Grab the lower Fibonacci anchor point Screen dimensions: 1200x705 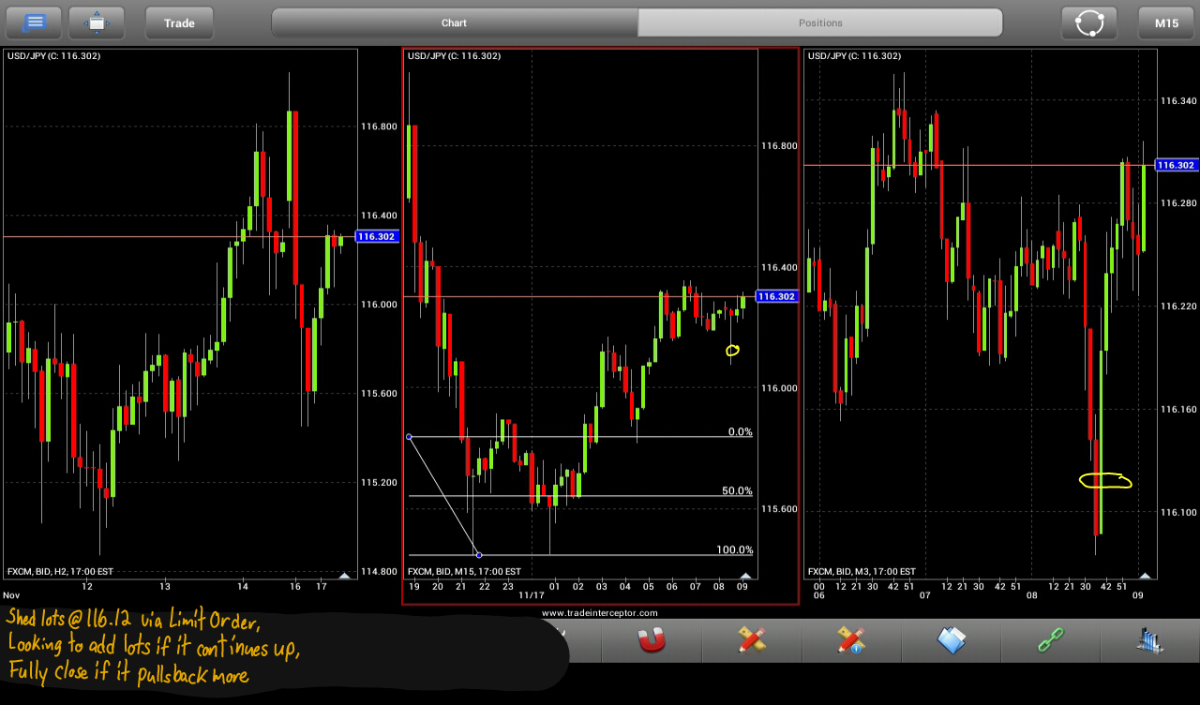coord(480,555)
